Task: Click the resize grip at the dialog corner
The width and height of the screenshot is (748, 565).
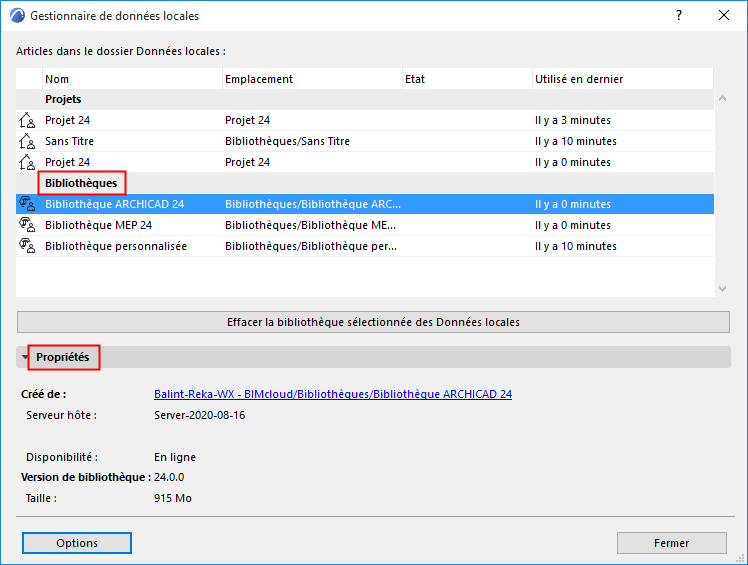Action: click(740, 558)
